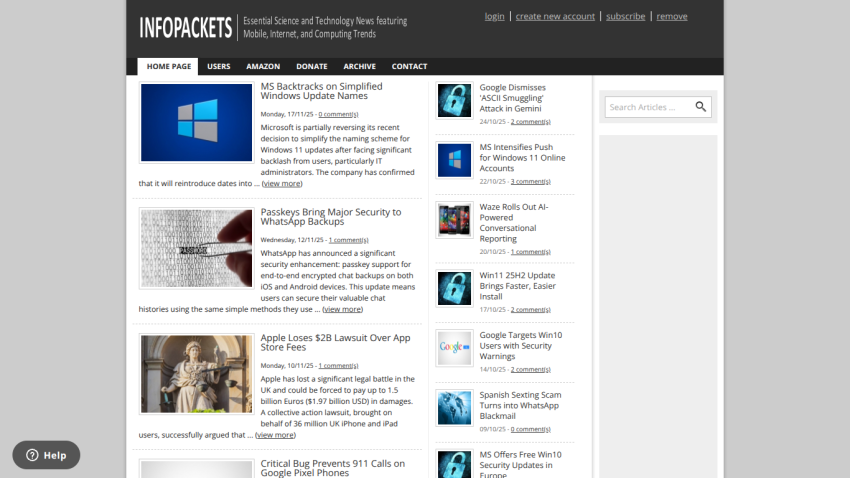Click the search magnifier icon
850x478 pixels.
pos(700,107)
